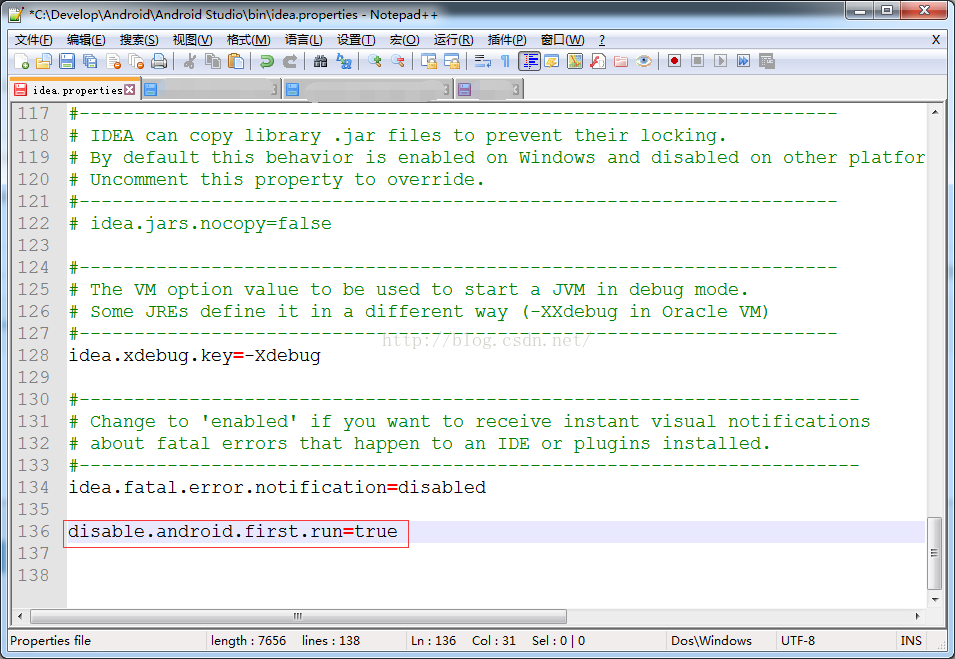The width and height of the screenshot is (955, 659).
Task: Click the Save All toolbar icon
Action: (90, 62)
